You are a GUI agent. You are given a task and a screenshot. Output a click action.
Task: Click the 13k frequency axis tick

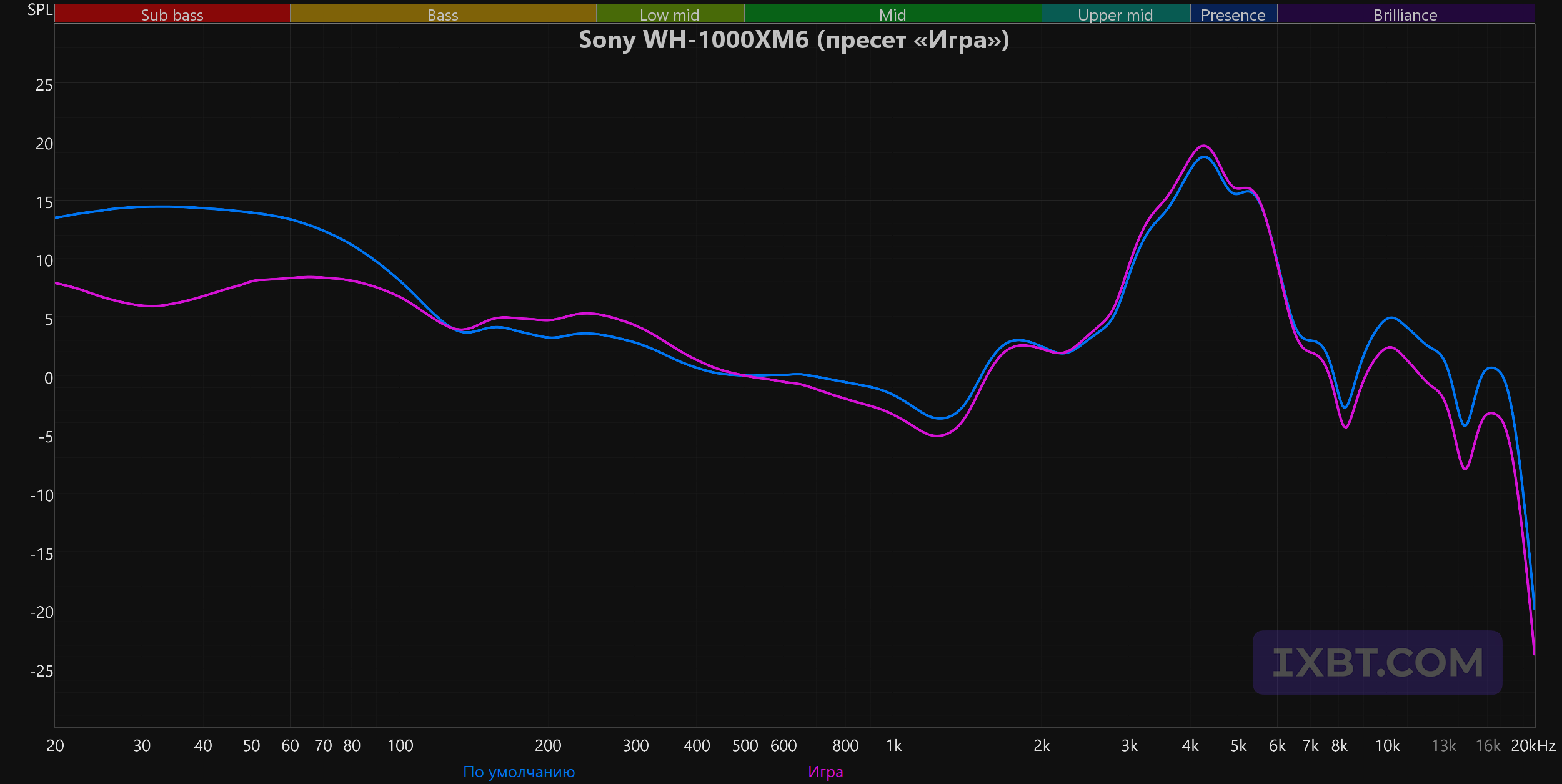click(x=1444, y=746)
